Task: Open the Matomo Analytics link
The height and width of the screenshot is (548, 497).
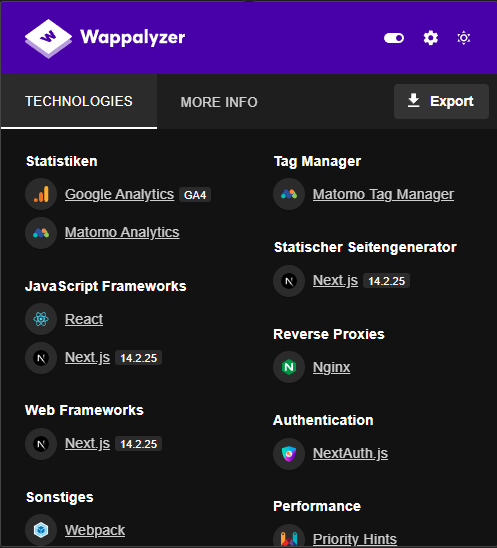Action: (x=122, y=232)
